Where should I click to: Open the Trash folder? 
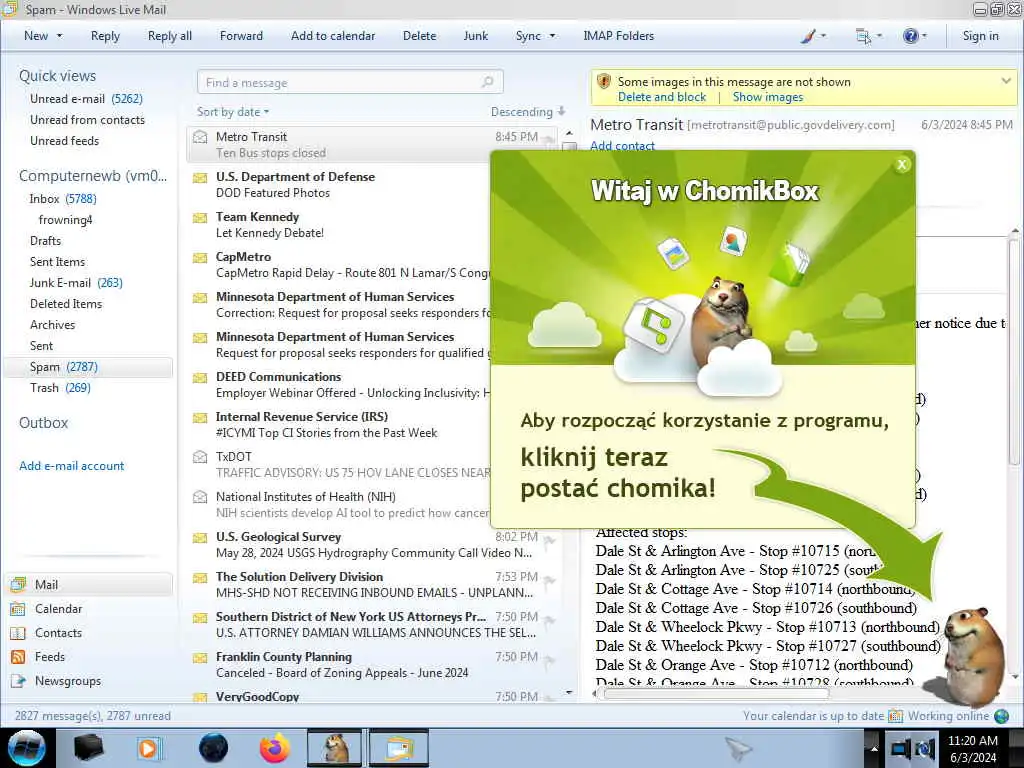60,388
